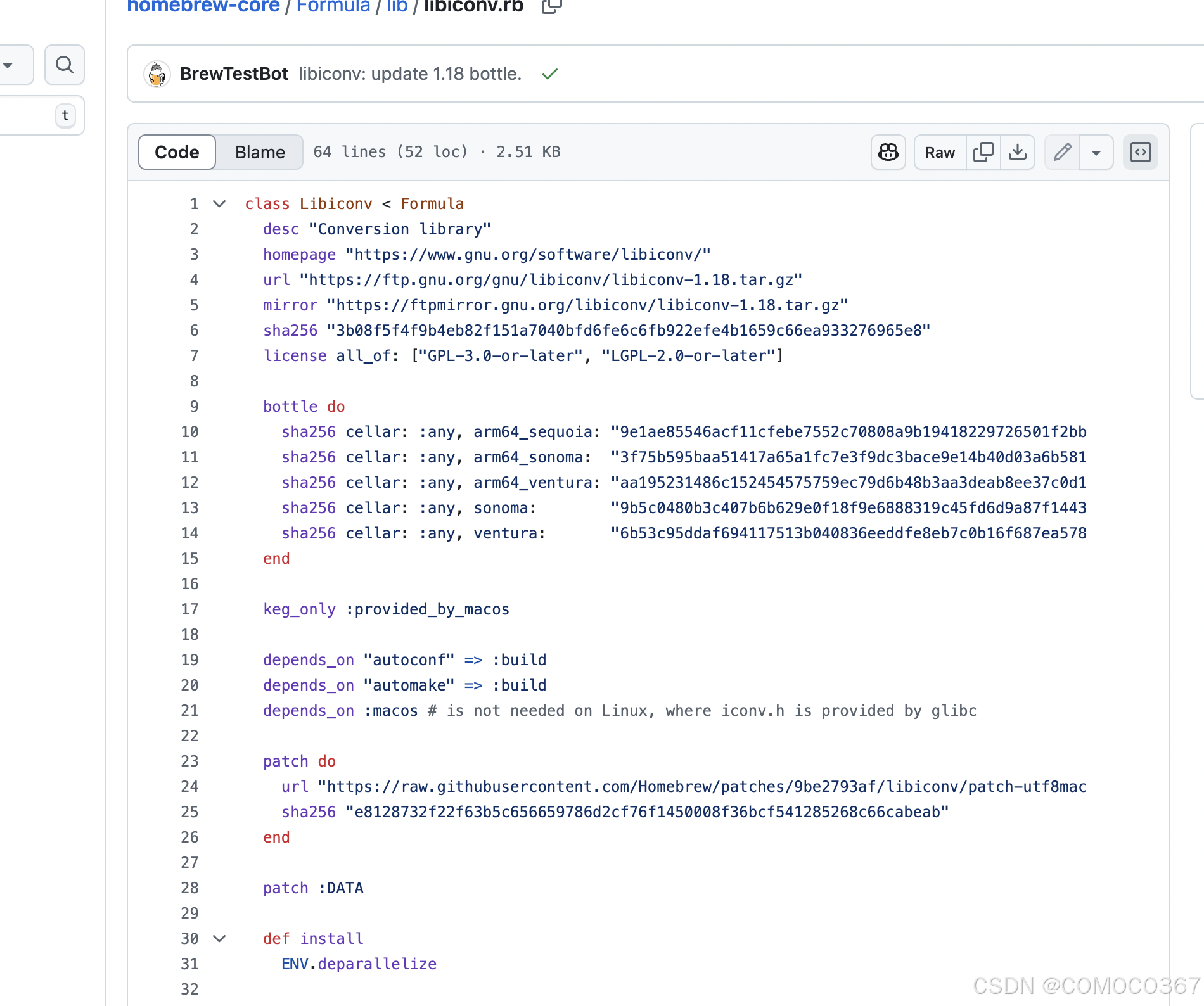Edit this file with the pencil icon

pos(1062,152)
